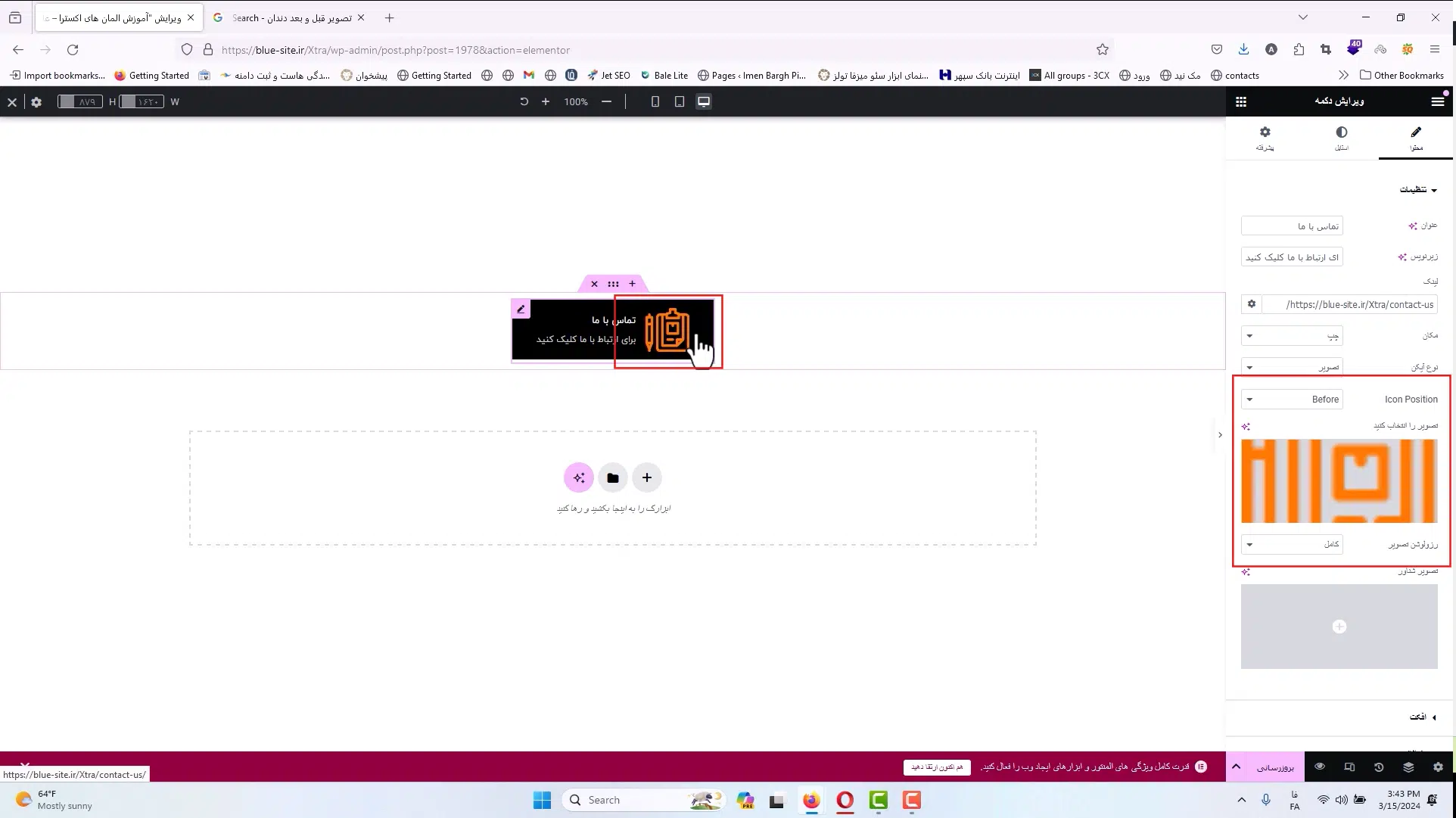Viewport: 1456px width, 818px height.
Task: Switch to the استایل (Style) tab
Action: (1341, 138)
